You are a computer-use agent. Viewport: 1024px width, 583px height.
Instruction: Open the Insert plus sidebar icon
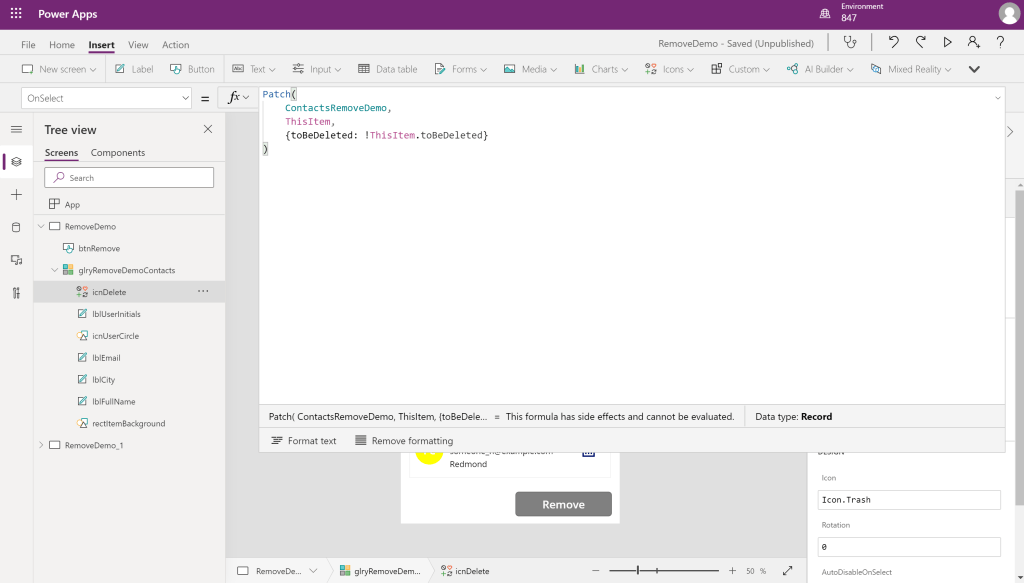tap(16, 194)
